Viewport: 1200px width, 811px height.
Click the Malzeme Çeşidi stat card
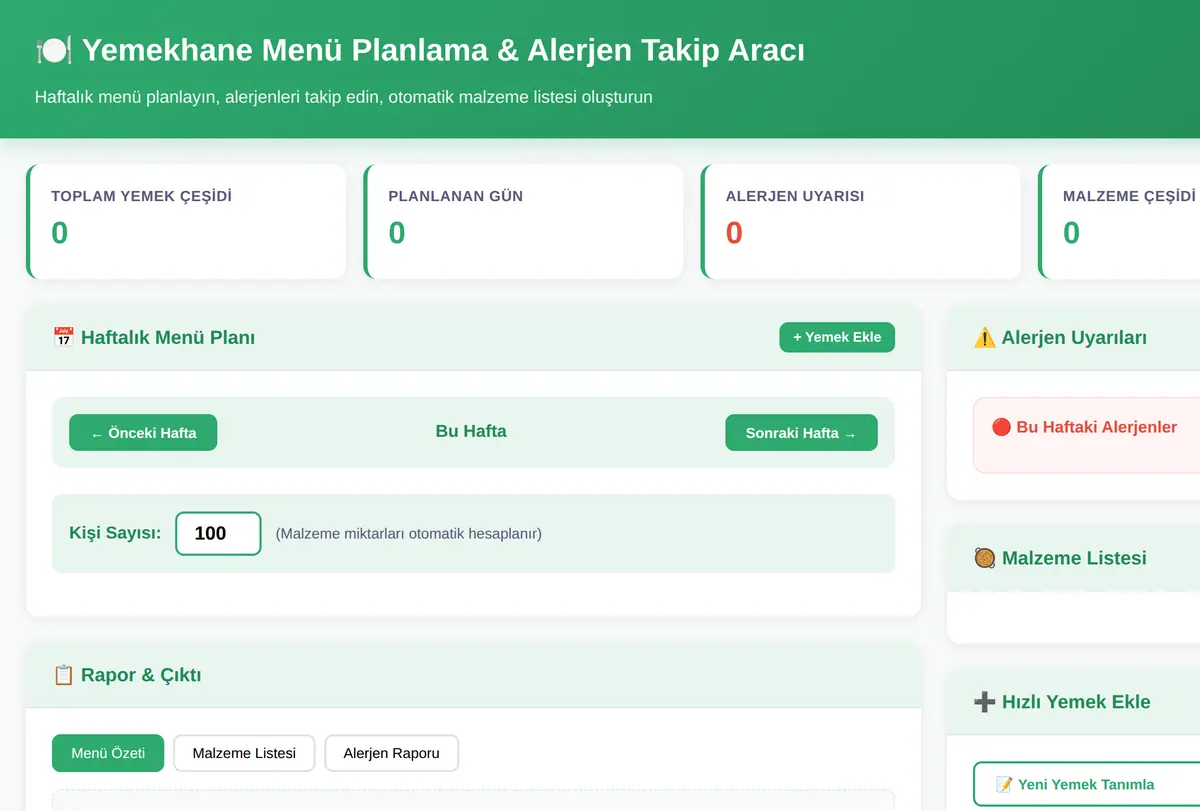pos(1119,221)
